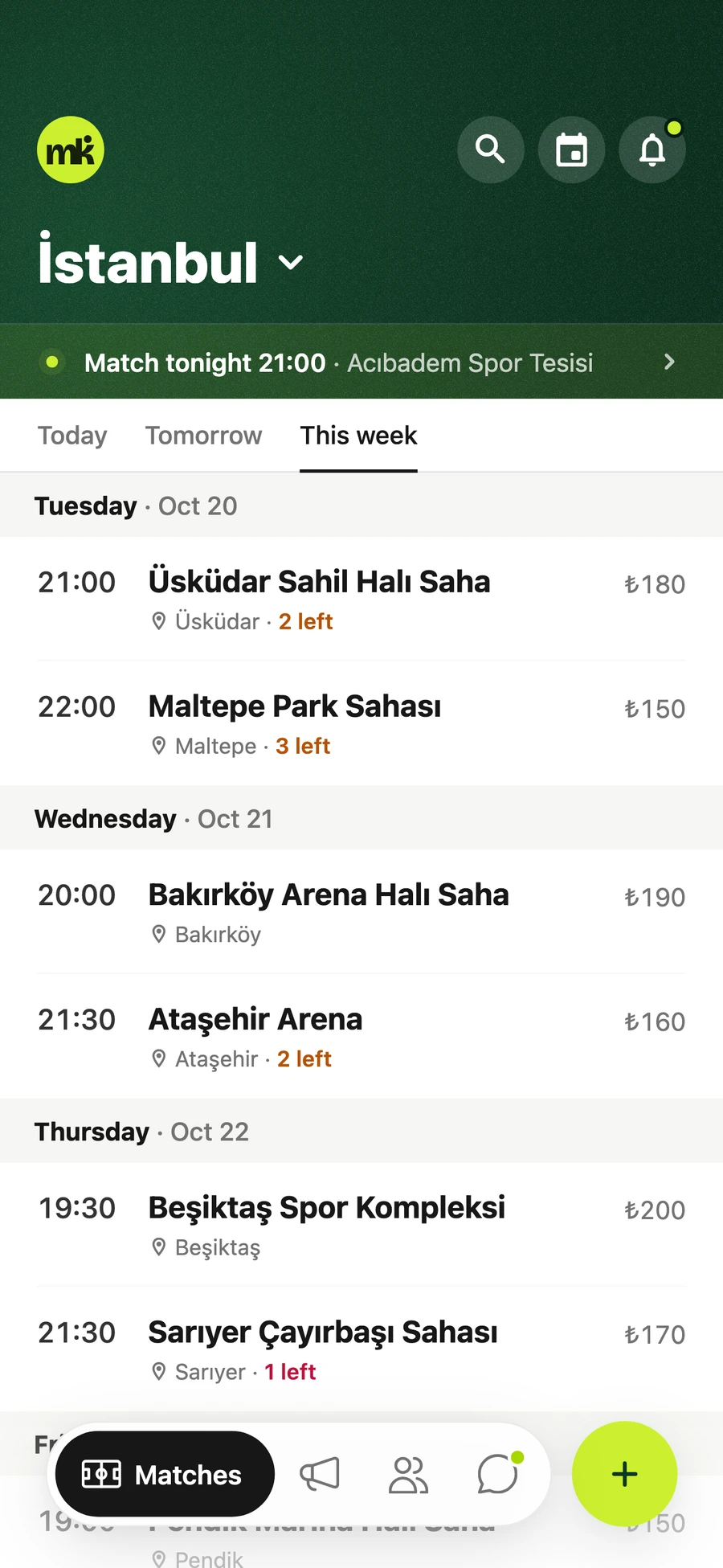Image resolution: width=723 pixels, height=1568 pixels.
Task: Open notifications bell icon
Action: (652, 149)
